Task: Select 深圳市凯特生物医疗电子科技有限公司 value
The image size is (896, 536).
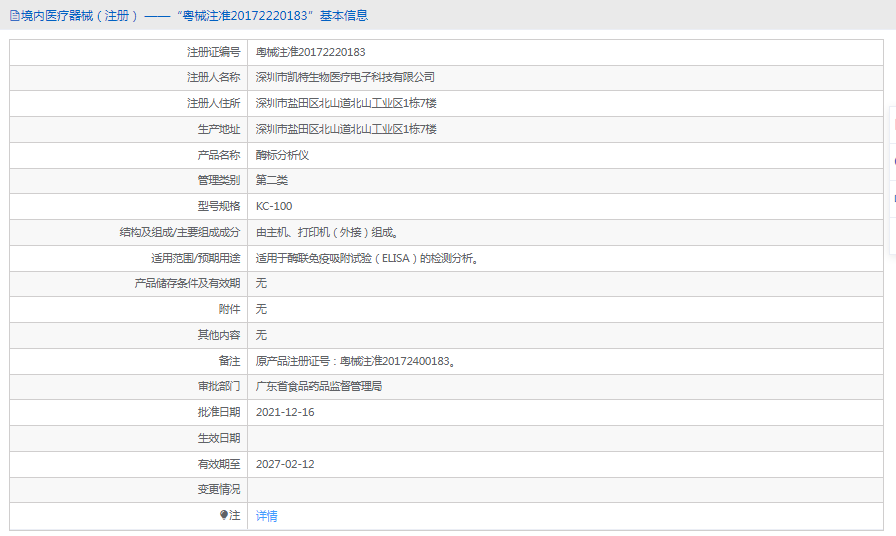Action: 345,77
